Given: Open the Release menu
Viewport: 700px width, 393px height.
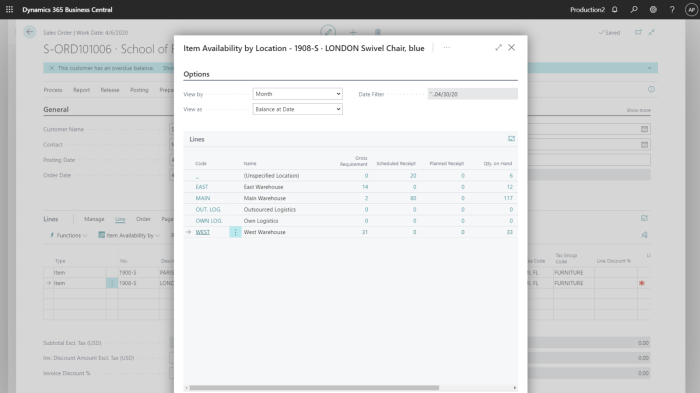Looking at the screenshot, I should pyautogui.click(x=110, y=90).
